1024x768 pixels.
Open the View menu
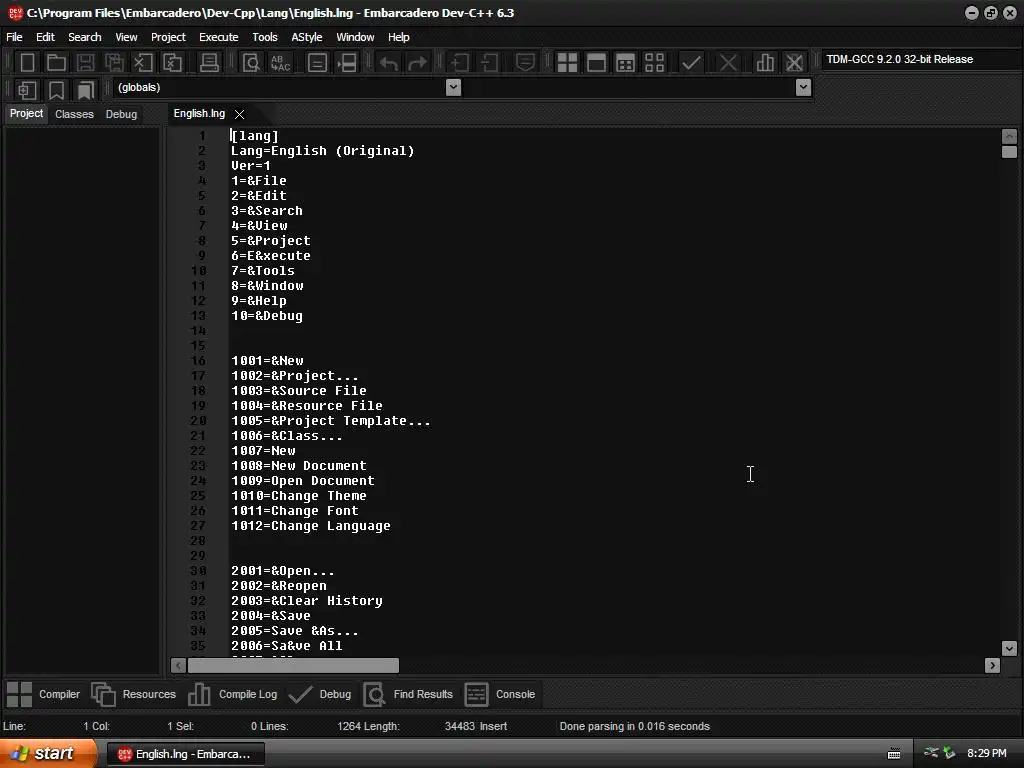126,37
